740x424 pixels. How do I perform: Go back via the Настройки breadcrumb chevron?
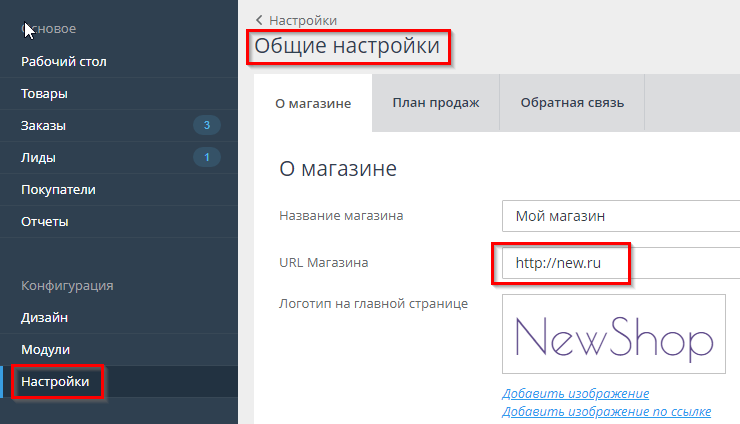click(261, 20)
